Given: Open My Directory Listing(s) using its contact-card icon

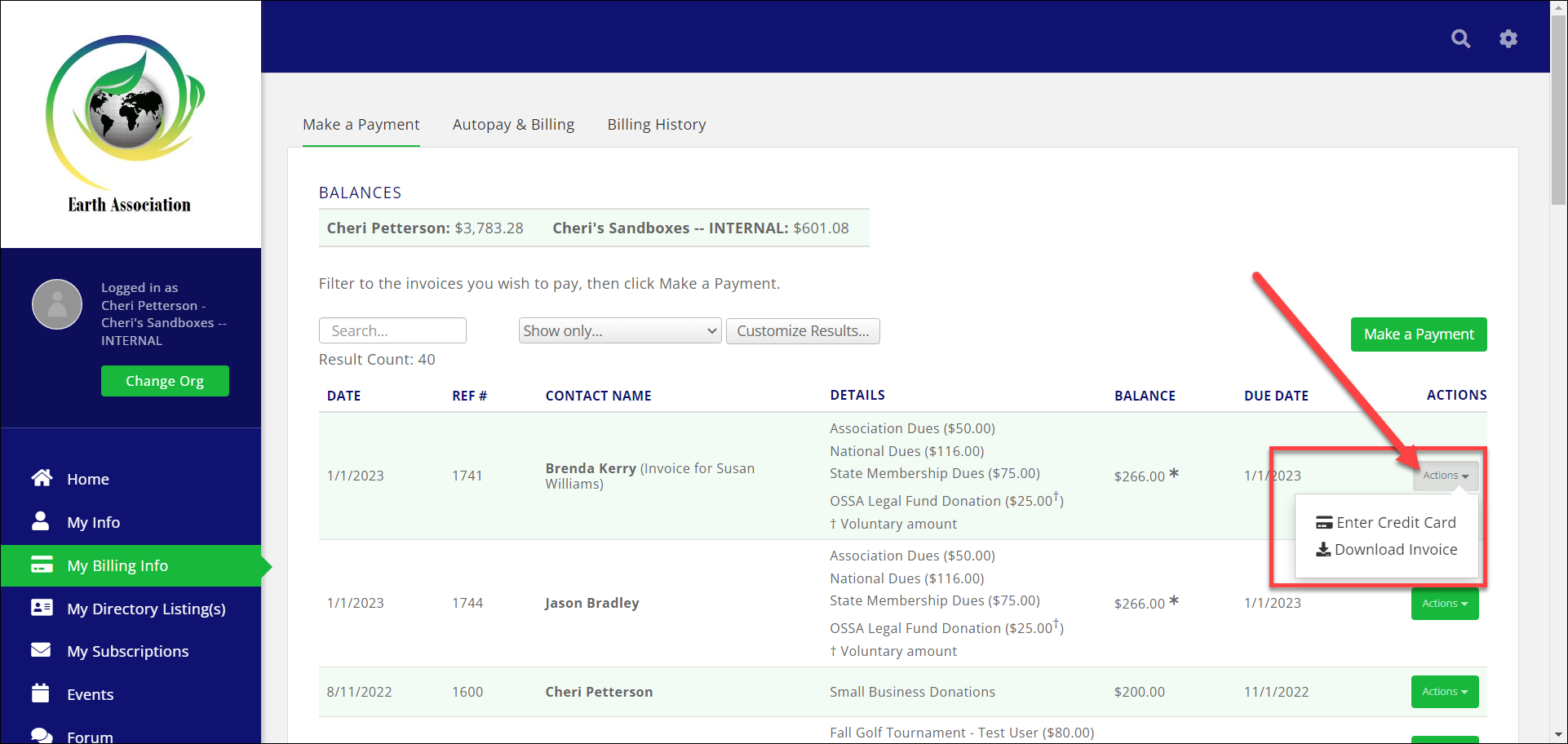Looking at the screenshot, I should tap(42, 608).
